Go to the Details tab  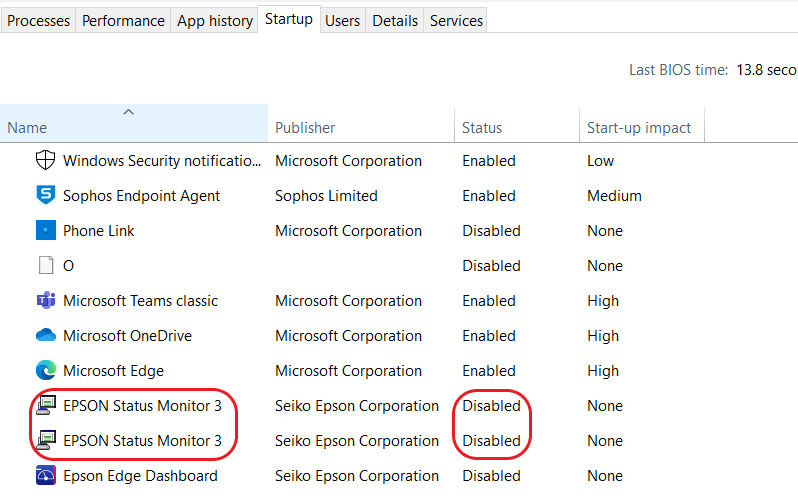(x=395, y=21)
